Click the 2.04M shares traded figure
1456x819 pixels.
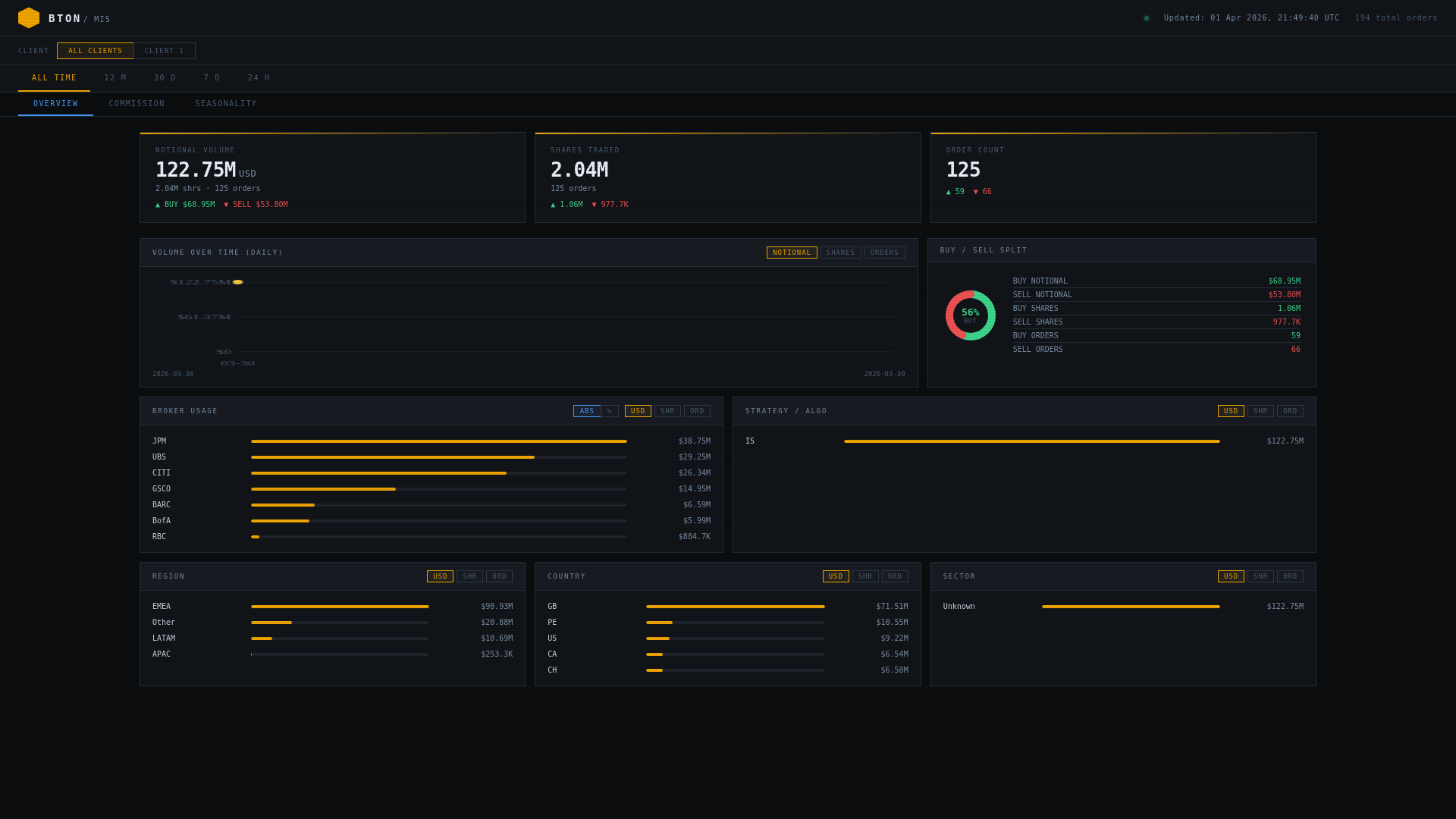[x=579, y=170]
